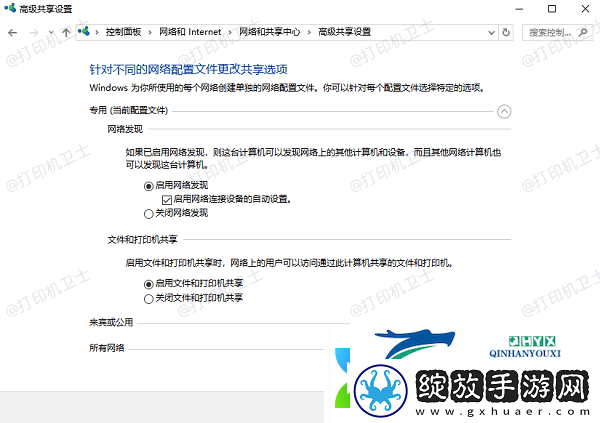Select 启用网络发现 radio button

[x=148, y=186]
